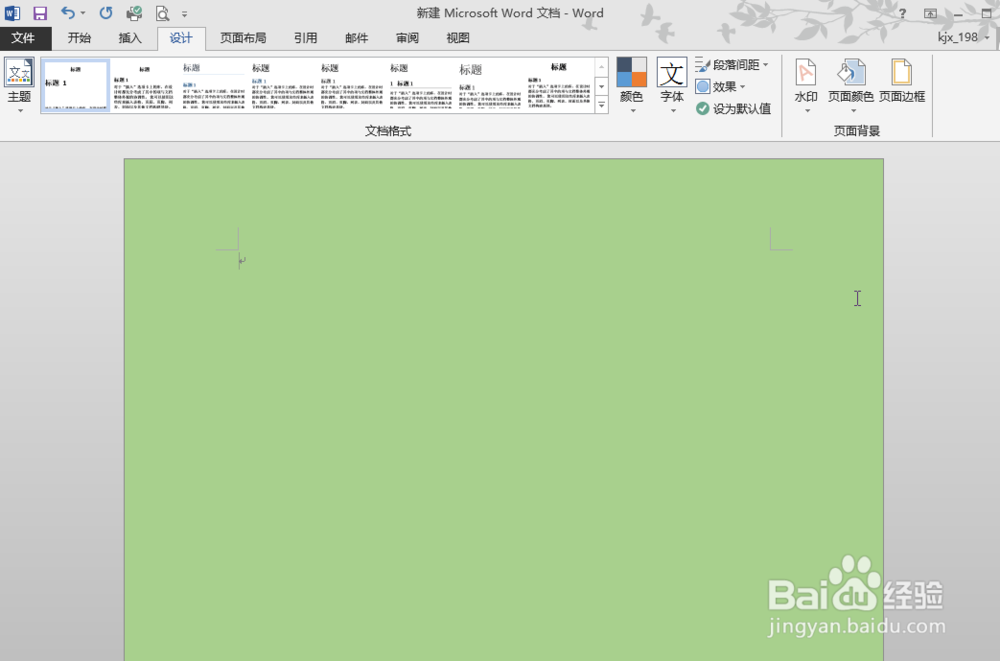Apply the fifth style set thumbnail
This screenshot has width=1000, height=661.
coord(351,85)
